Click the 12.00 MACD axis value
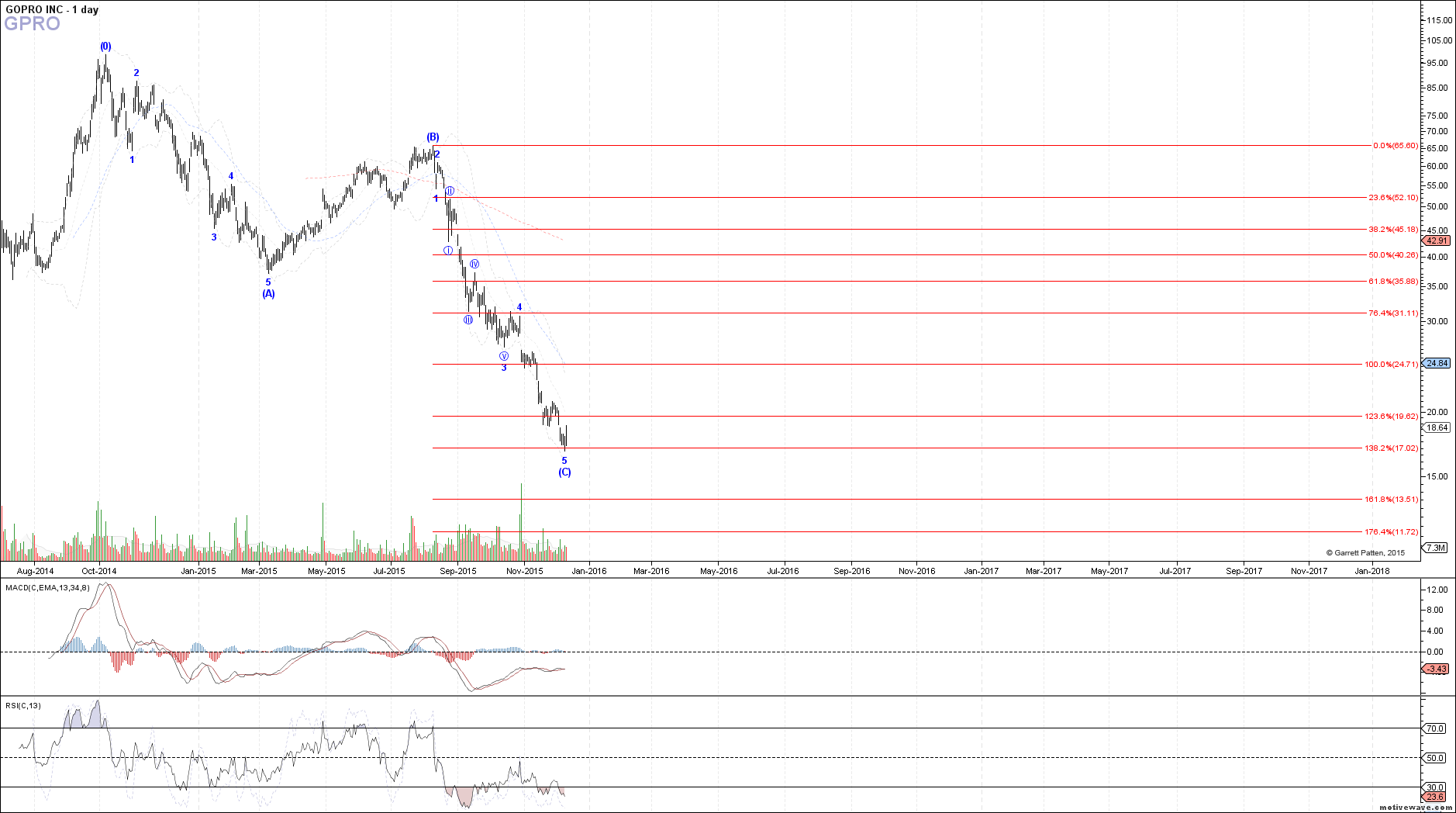 [1436, 590]
